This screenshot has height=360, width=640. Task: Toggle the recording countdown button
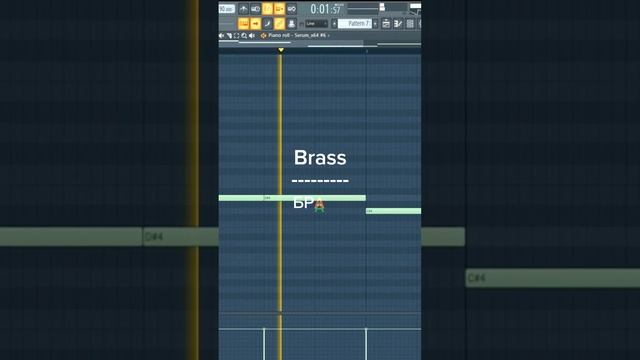click(267, 9)
